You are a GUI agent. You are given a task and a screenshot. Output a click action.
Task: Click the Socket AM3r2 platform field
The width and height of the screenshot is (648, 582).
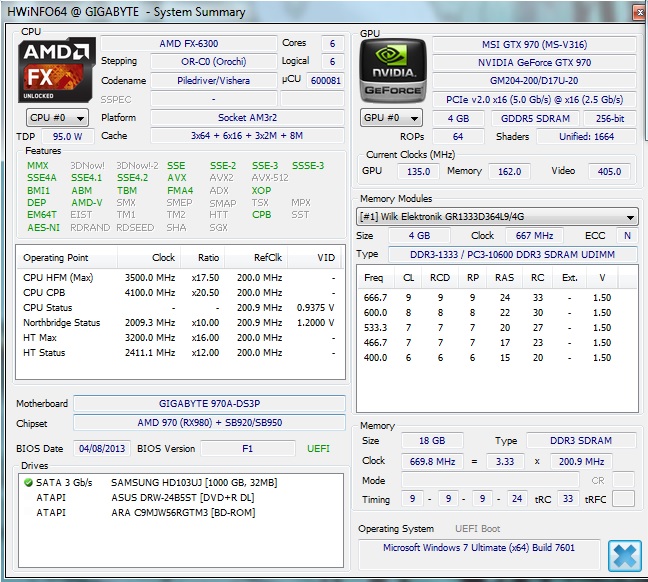[x=247, y=118]
